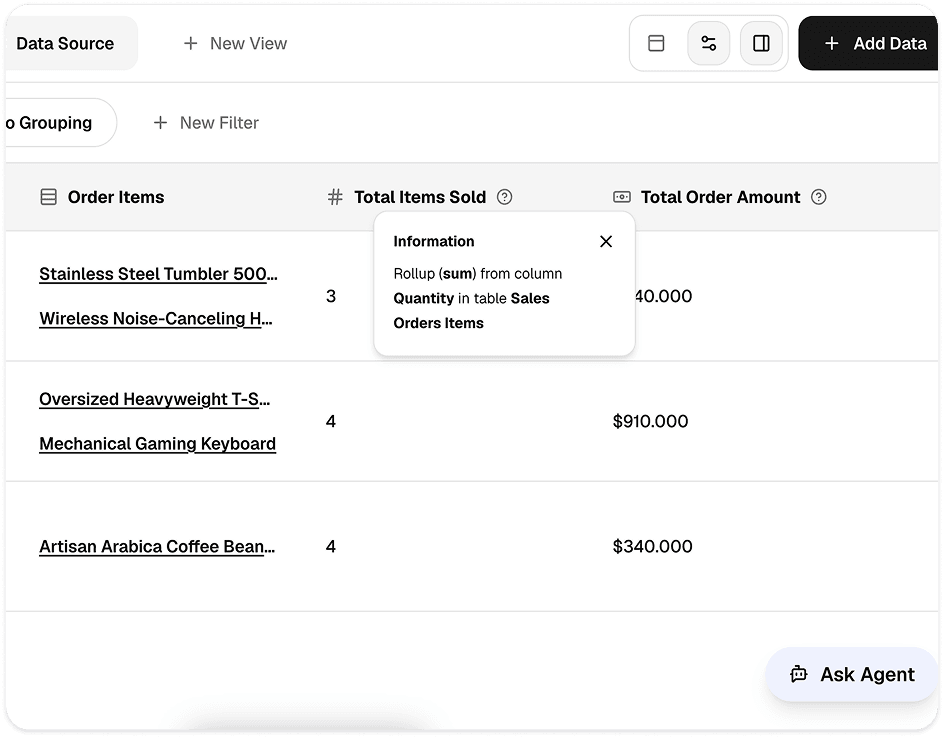
Task: Open the Stainless Steel Tumbler link
Action: click(x=158, y=274)
